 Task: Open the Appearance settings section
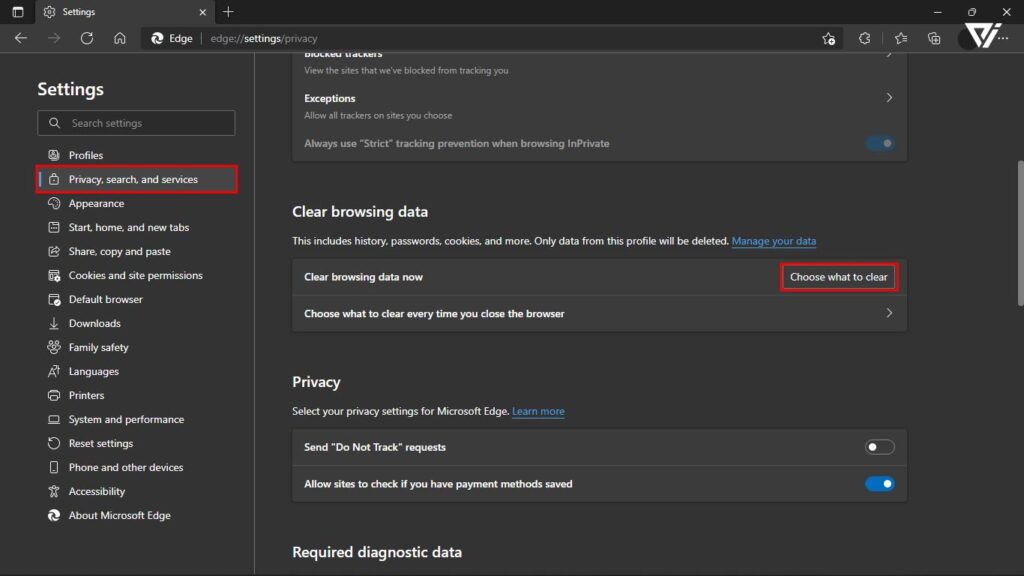click(x=96, y=204)
